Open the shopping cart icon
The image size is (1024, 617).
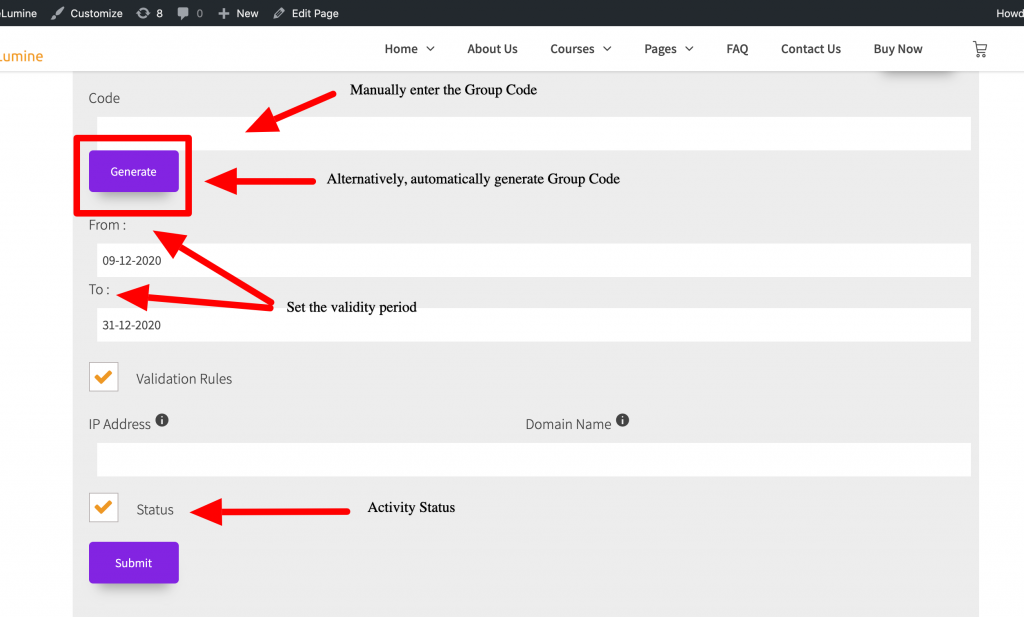(979, 49)
